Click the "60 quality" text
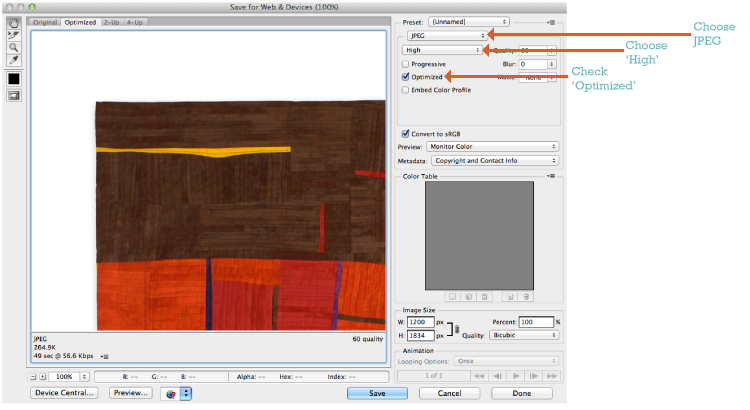Screen dimensions: 750x410 (368, 339)
